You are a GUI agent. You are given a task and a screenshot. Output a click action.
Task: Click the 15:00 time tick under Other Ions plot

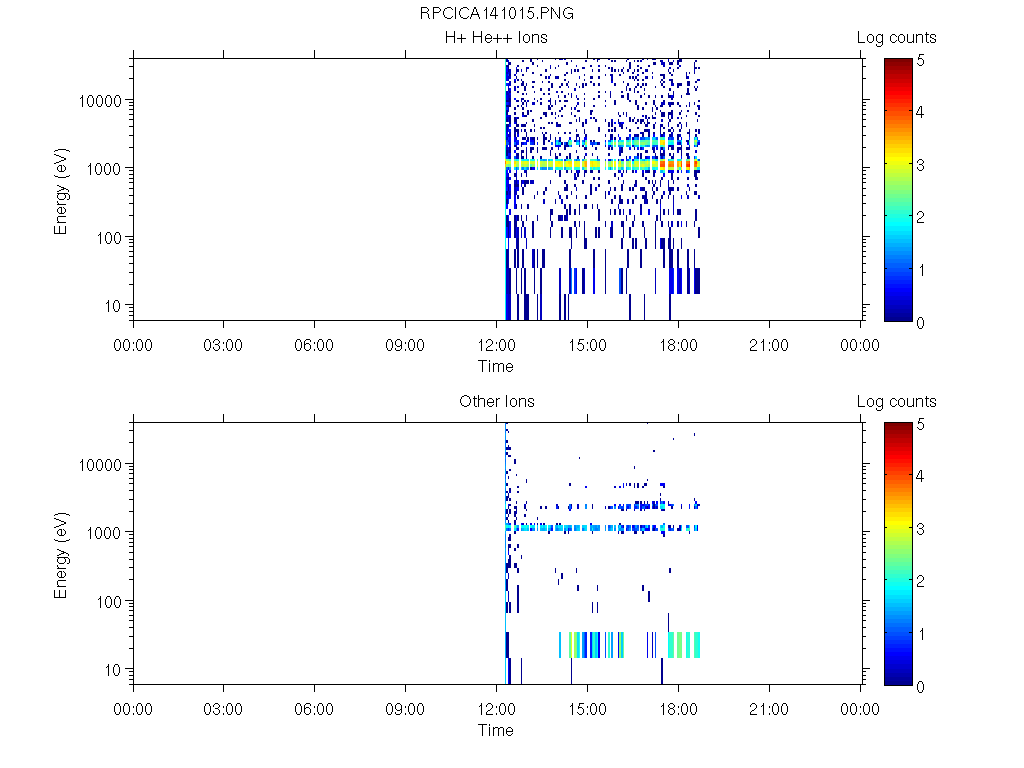587,709
